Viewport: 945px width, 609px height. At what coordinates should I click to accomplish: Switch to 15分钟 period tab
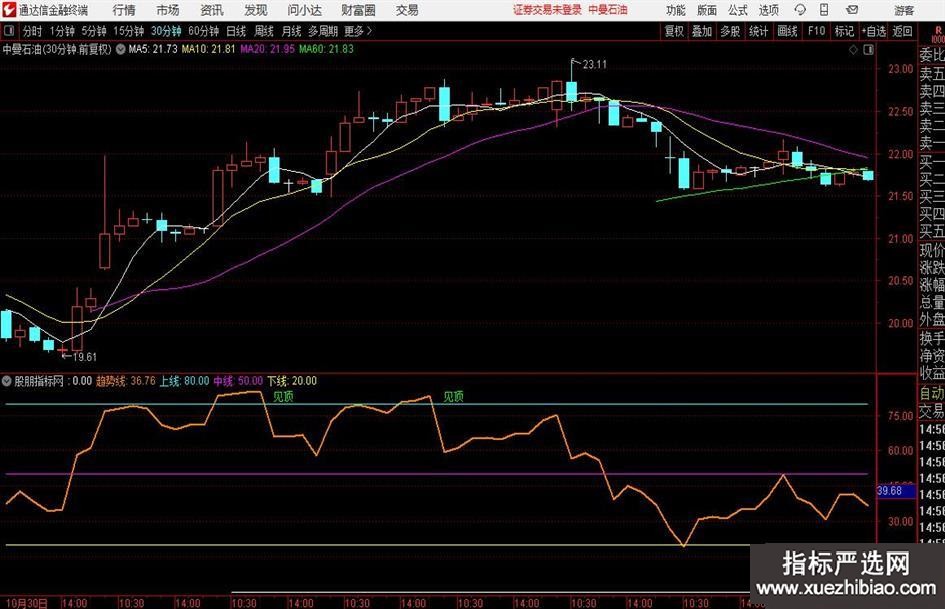click(x=129, y=31)
